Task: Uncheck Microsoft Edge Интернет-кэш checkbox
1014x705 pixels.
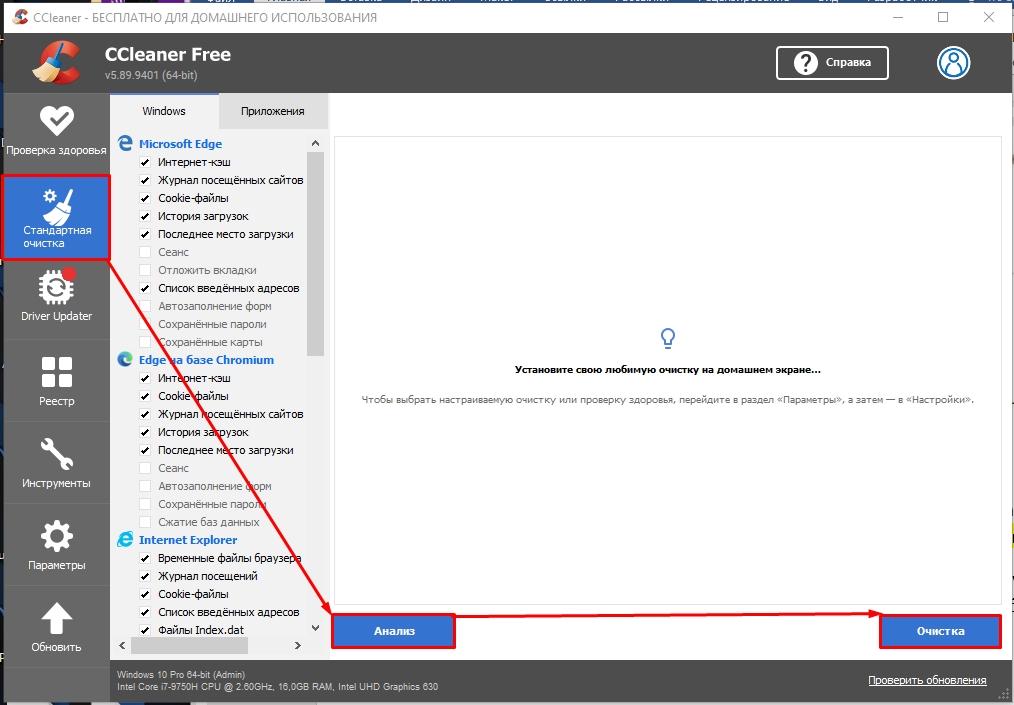Action: click(145, 162)
